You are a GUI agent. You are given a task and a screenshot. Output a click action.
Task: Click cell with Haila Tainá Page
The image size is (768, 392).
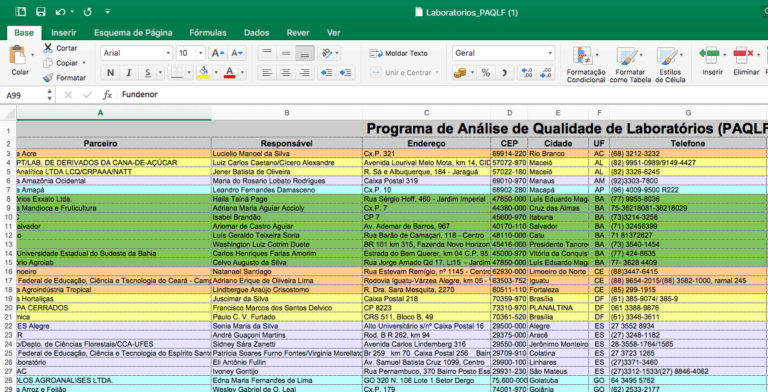pyautogui.click(x=287, y=199)
